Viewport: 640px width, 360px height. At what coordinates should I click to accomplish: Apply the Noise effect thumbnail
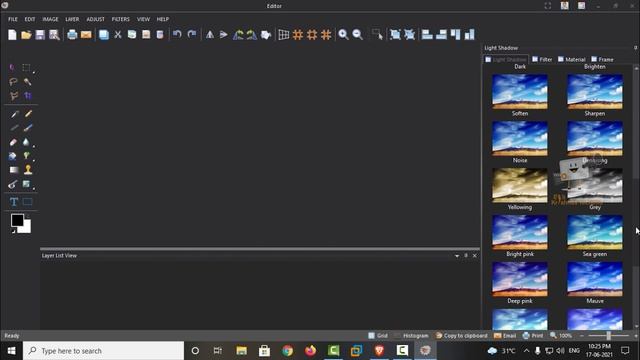pos(520,139)
